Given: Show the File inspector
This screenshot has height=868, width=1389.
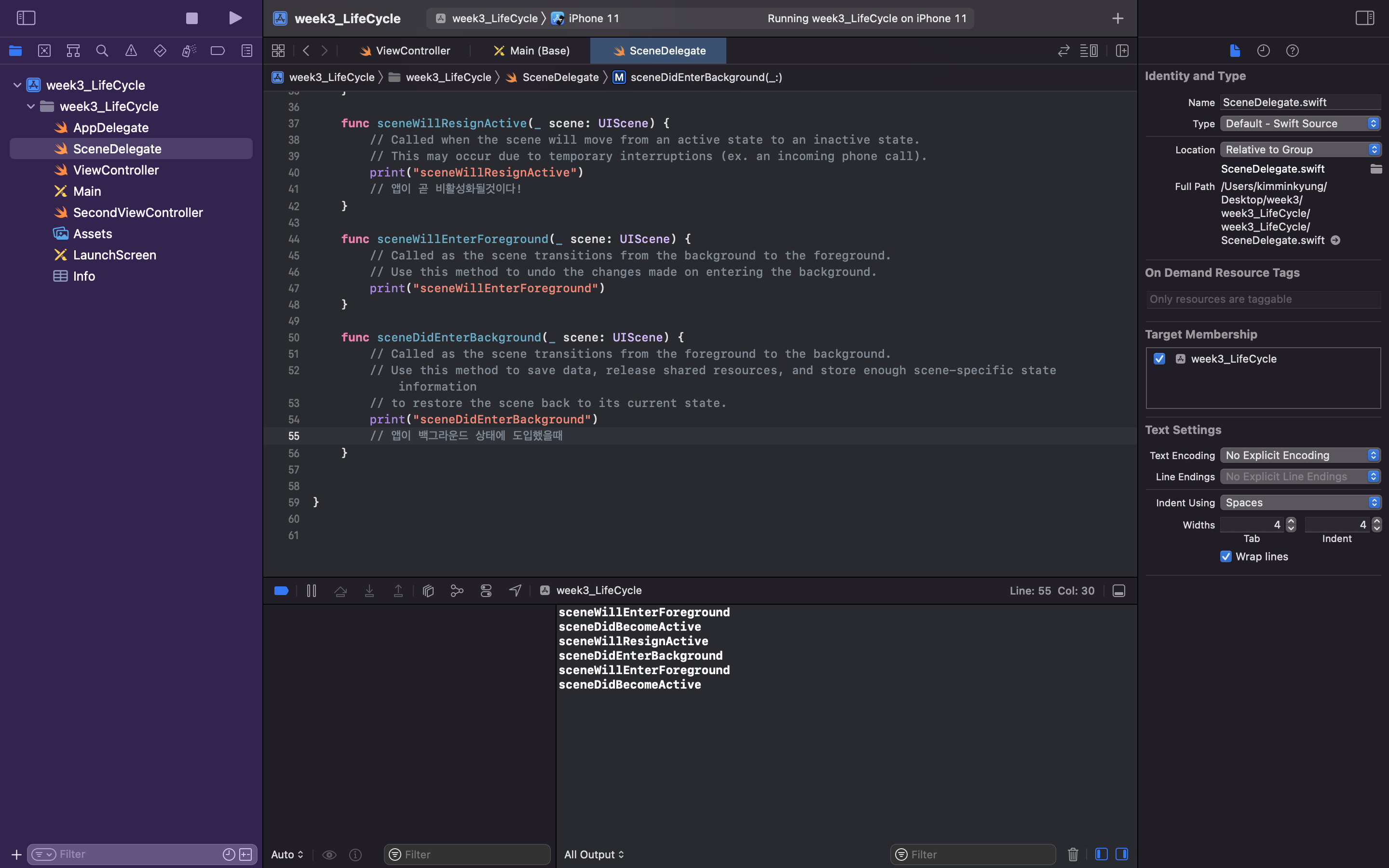Looking at the screenshot, I should (1235, 51).
